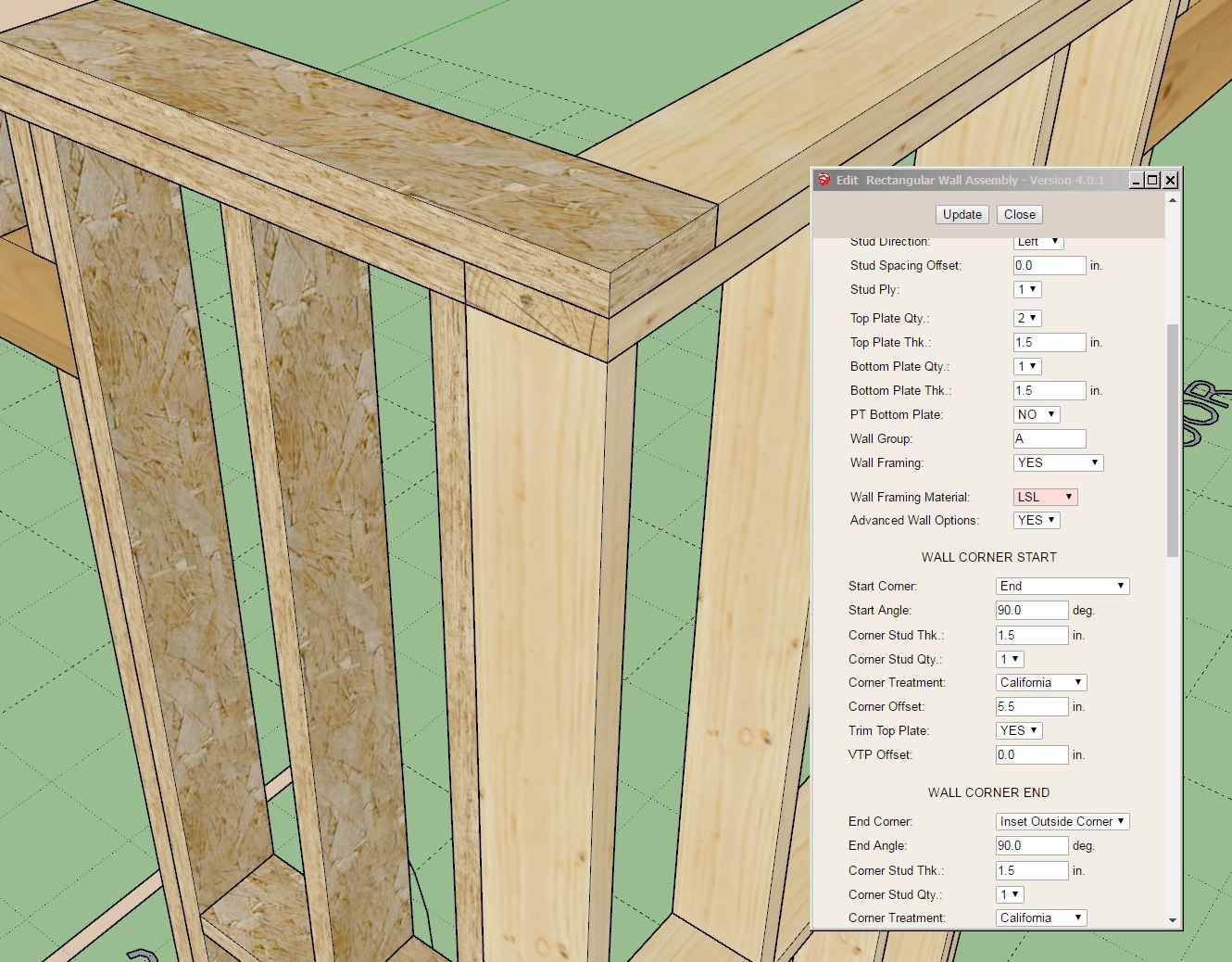Minimize the Edit Wall Assembly dialog
The image size is (1232, 962).
click(1137, 180)
